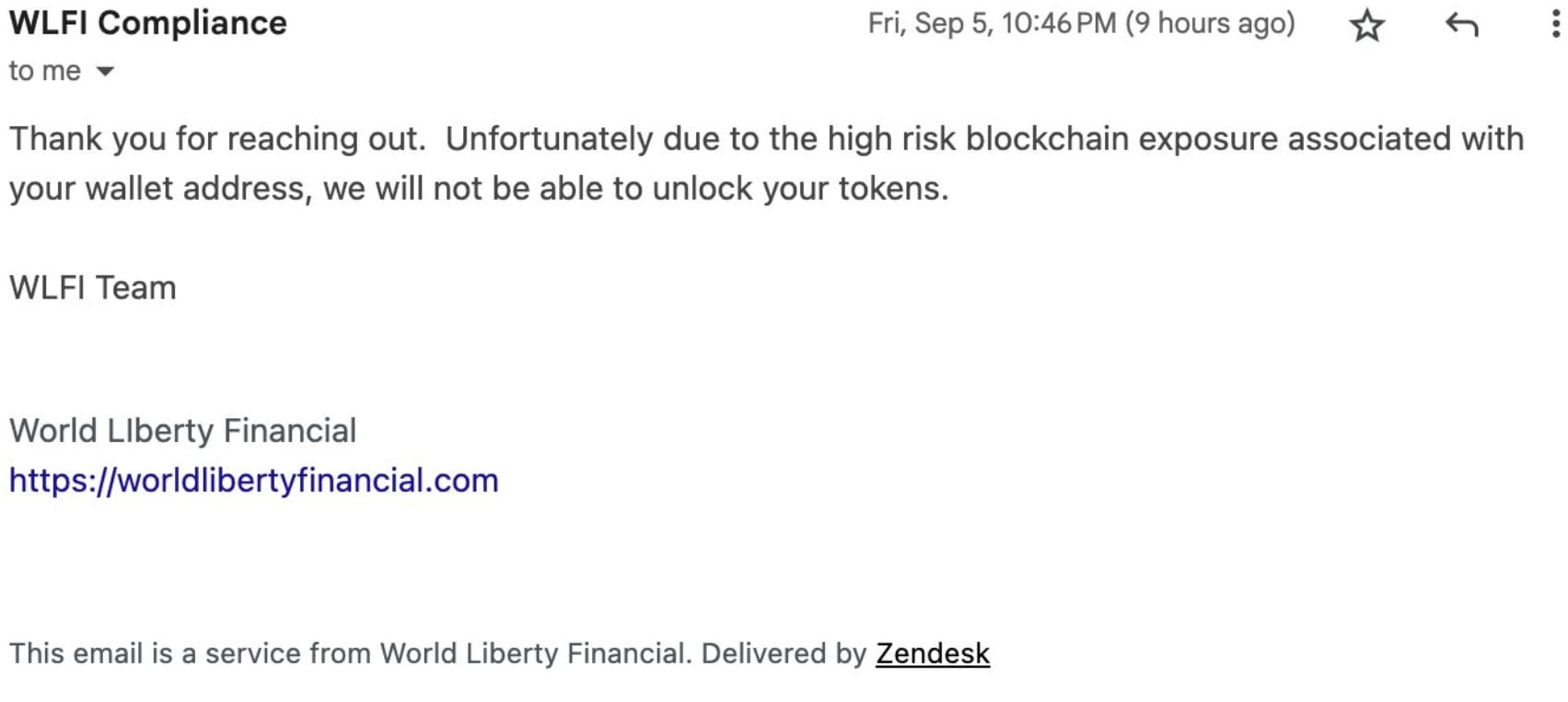Viewport: 1568px width, 702px height.
Task: Expand recipient details arrow next to 'to me'
Action: point(106,72)
